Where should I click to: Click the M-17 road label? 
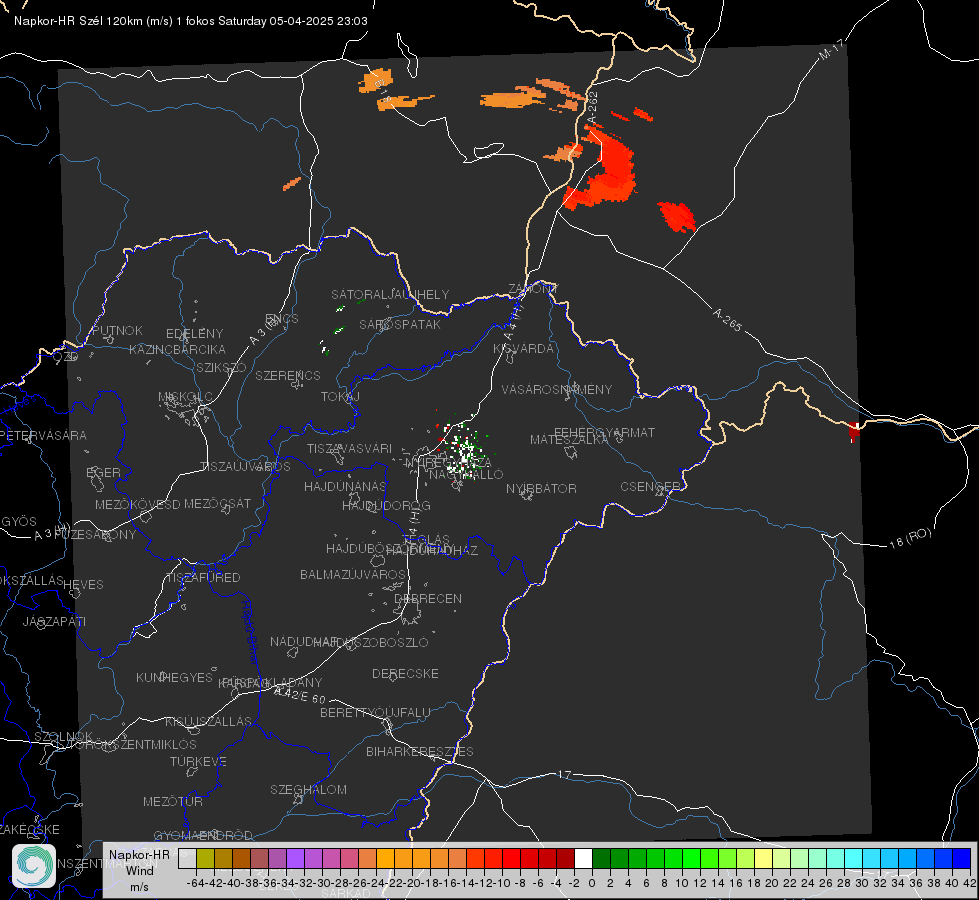[x=831, y=49]
